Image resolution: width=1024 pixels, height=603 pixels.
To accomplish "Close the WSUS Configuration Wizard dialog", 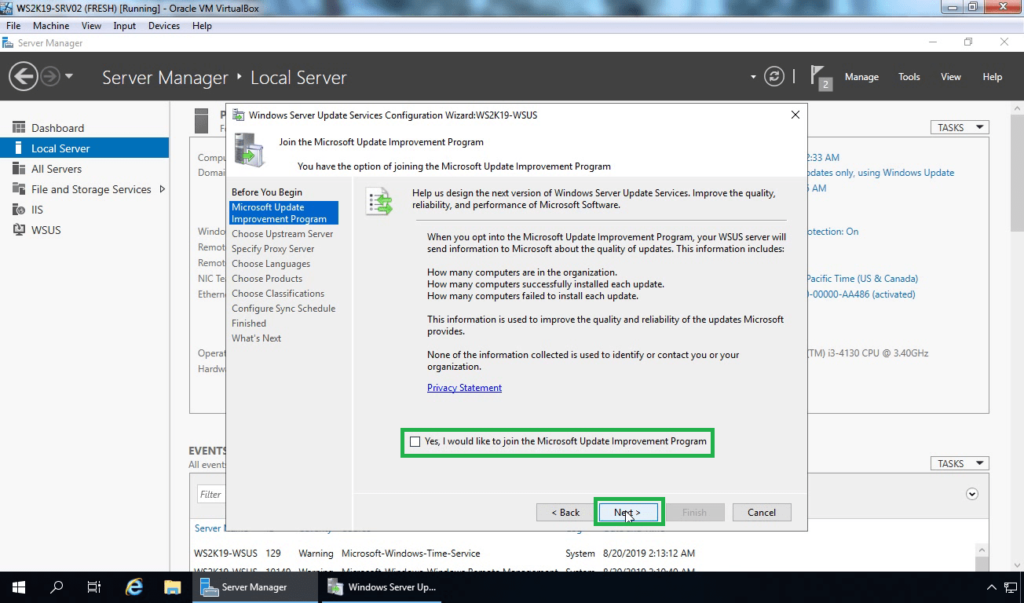I will 795,114.
